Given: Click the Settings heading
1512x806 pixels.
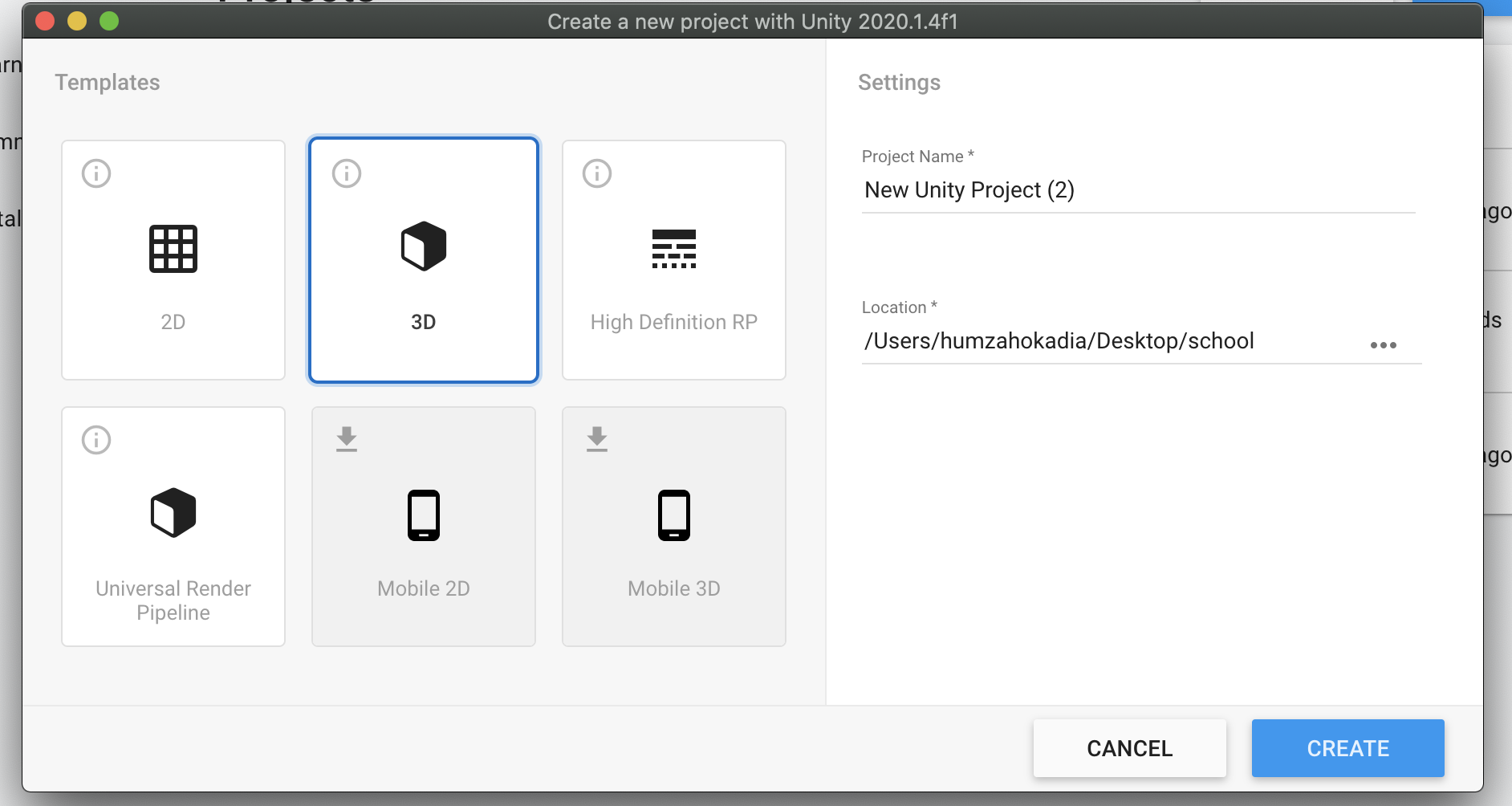Looking at the screenshot, I should (899, 83).
